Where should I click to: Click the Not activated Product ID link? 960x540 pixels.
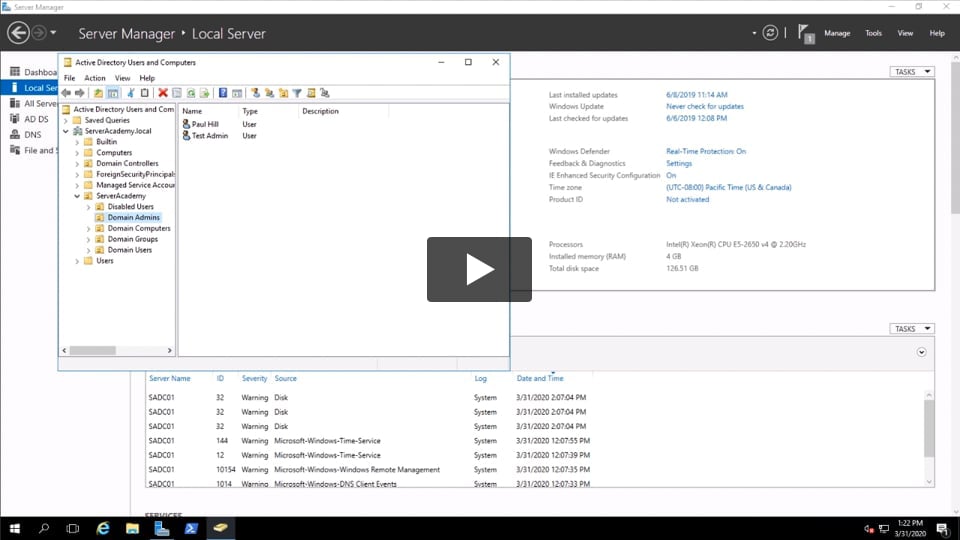(x=687, y=199)
